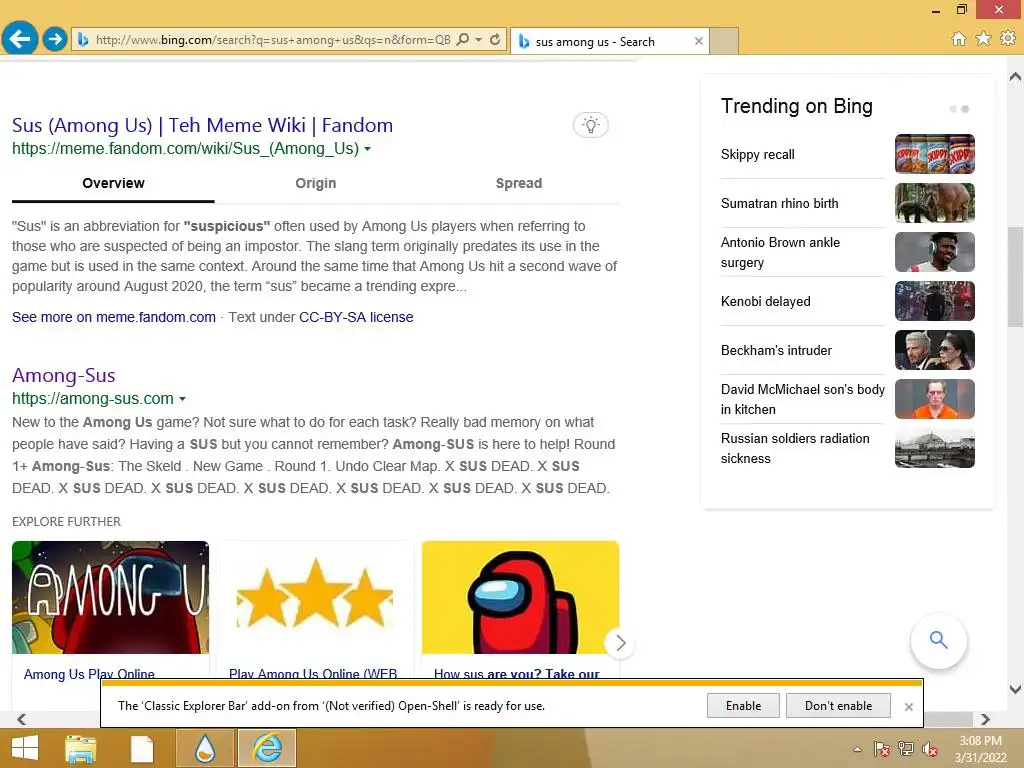Select the 'sus among us - Search' tab
The width and height of the screenshot is (1024, 768).
click(609, 41)
